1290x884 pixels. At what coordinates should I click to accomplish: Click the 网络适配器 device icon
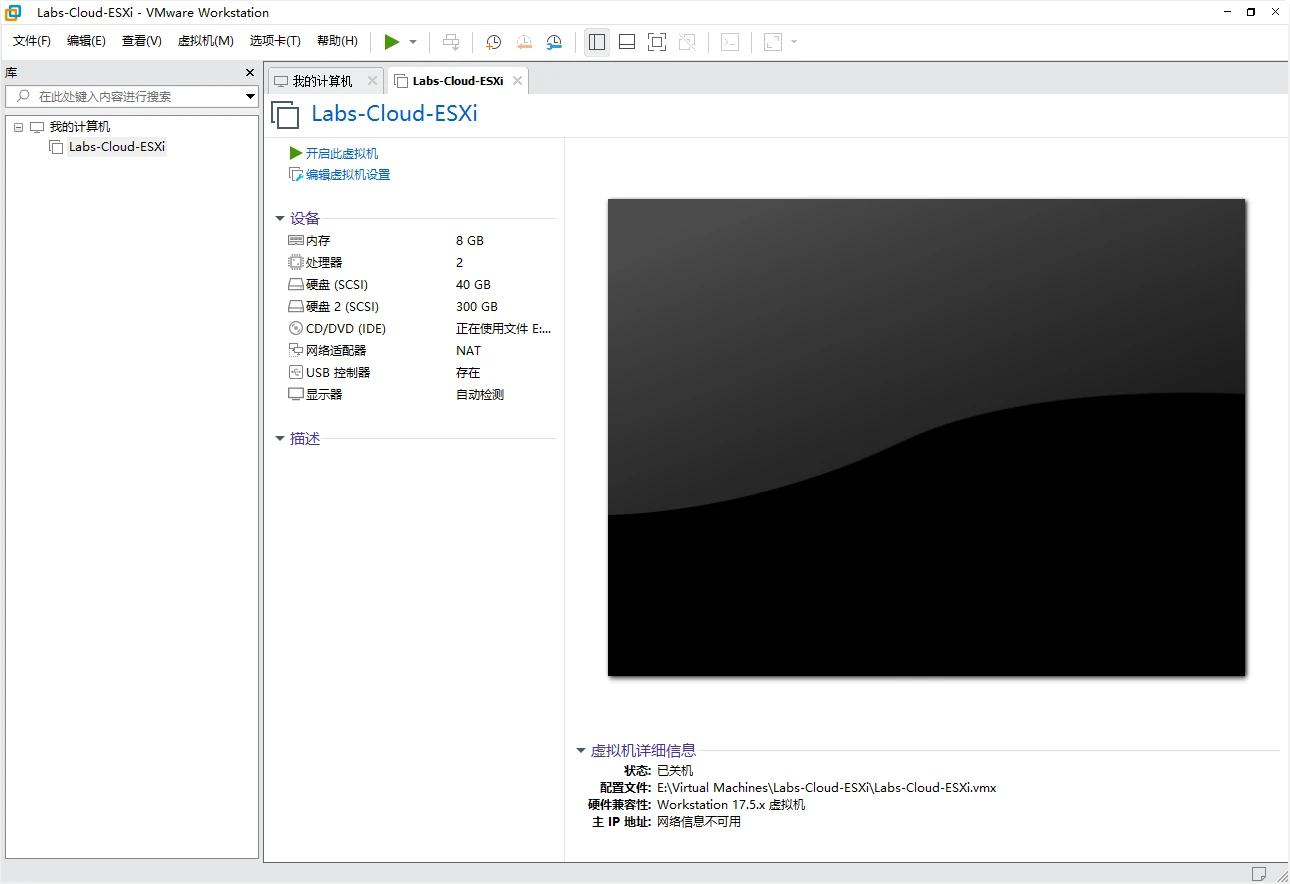295,351
